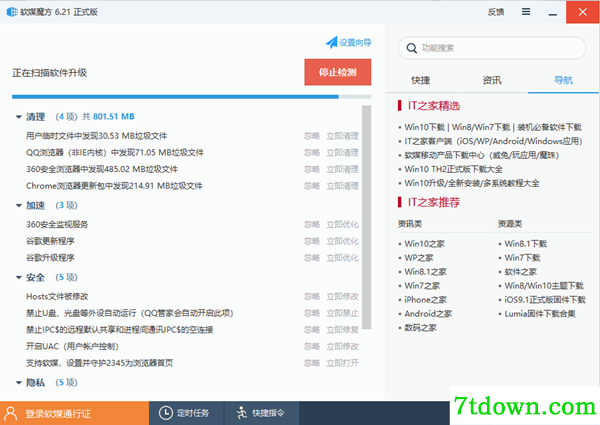Click 立即禁止 for 禁止U盘 autorun item

point(342,313)
